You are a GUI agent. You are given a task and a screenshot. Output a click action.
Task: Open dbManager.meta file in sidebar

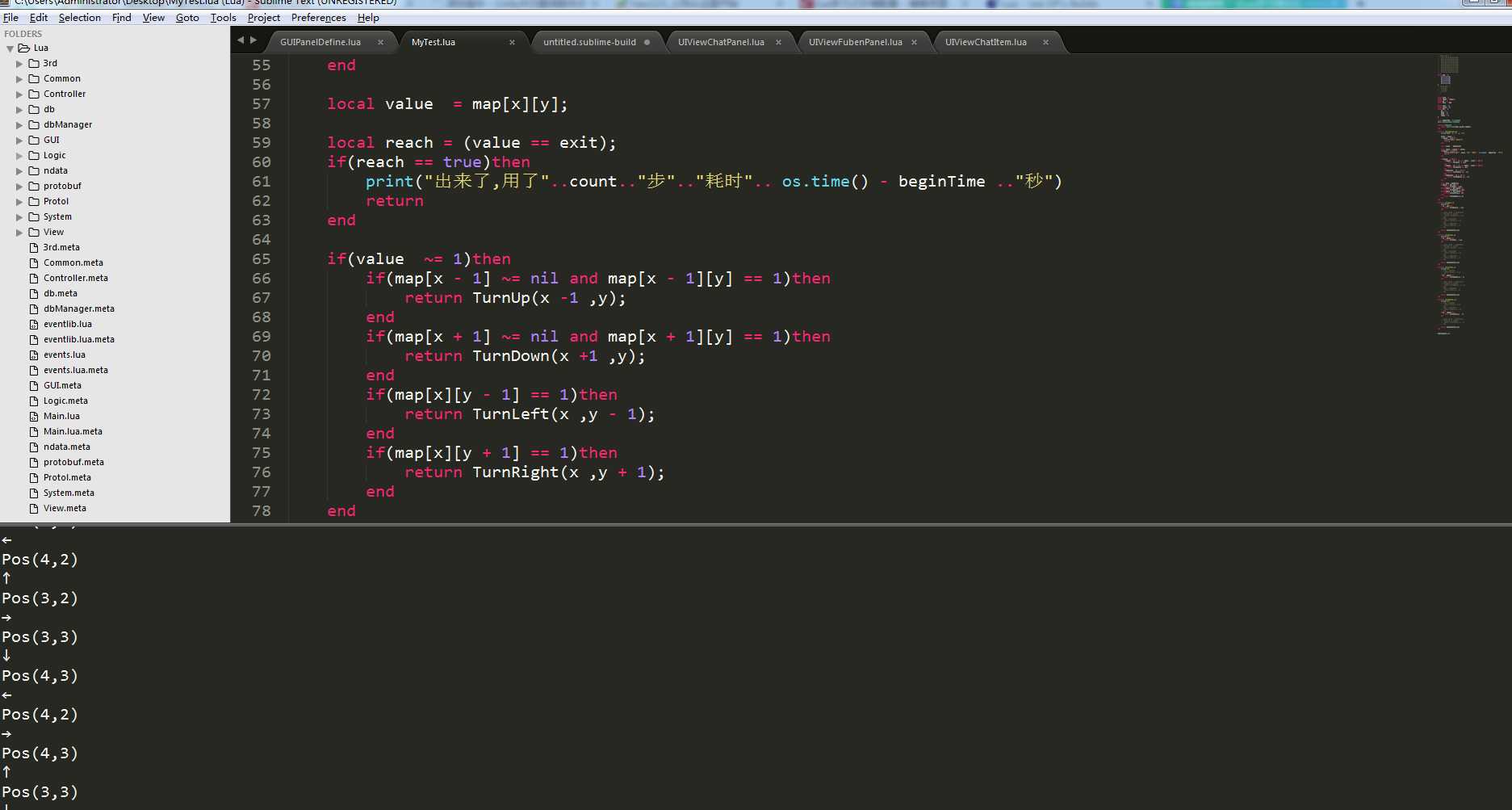coord(79,308)
